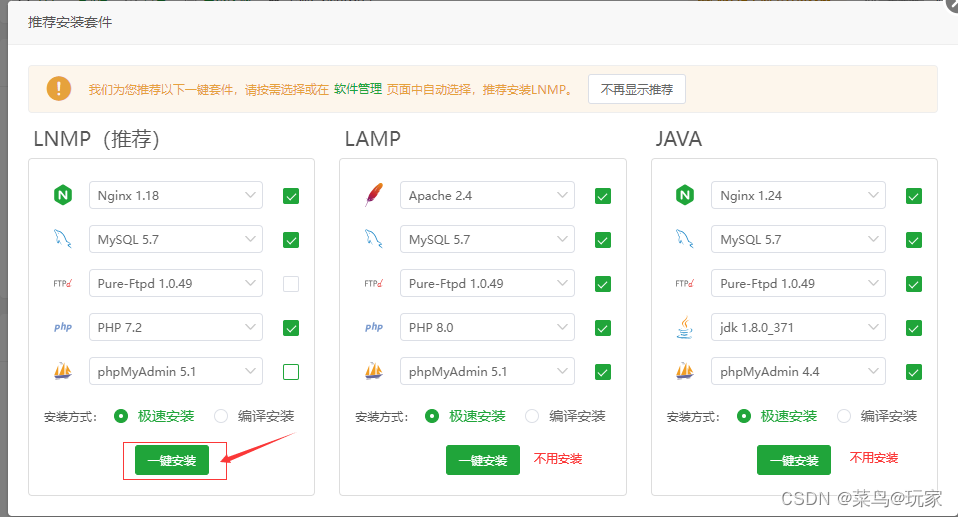Click the Pure-Ftpd FTP icon in LNMP

coord(63,284)
